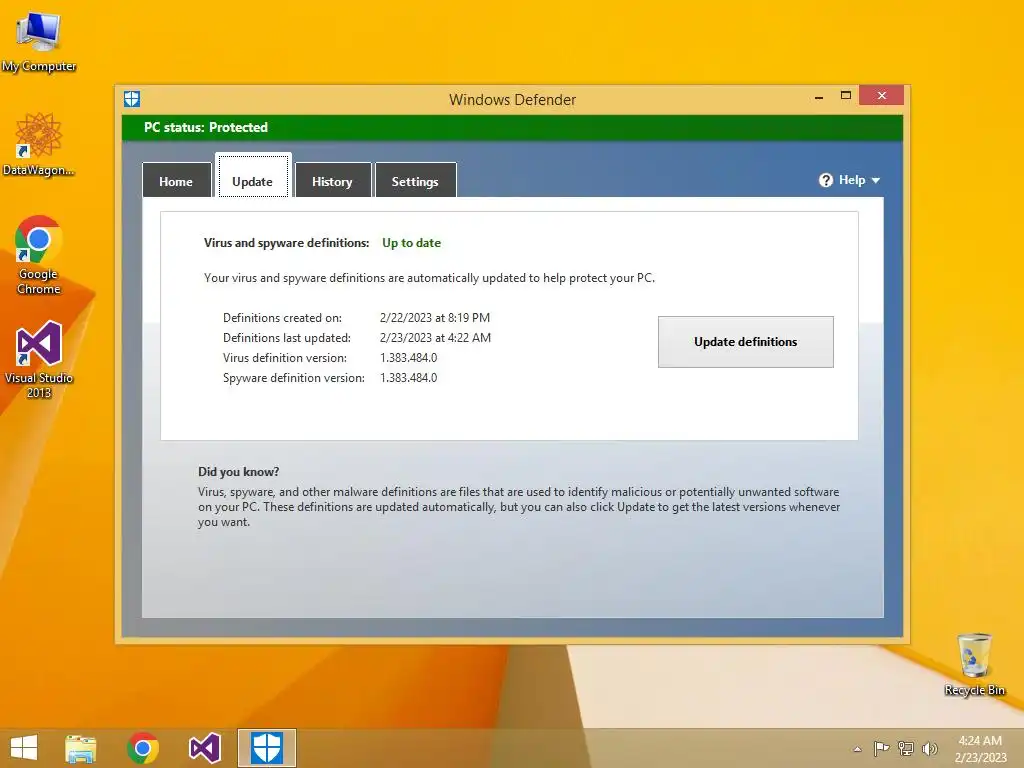Show hidden tray icons arrow
This screenshot has height=768, width=1024.
pyautogui.click(x=857, y=749)
